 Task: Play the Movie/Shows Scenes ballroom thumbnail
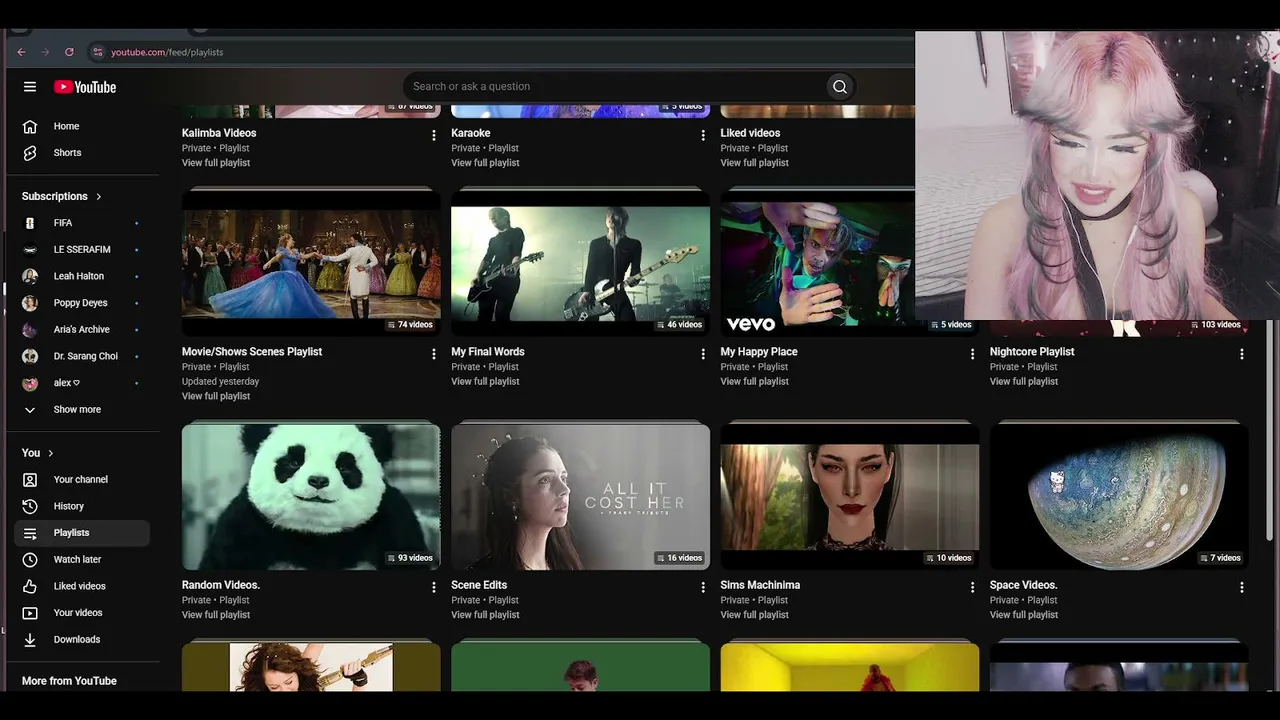(x=311, y=263)
